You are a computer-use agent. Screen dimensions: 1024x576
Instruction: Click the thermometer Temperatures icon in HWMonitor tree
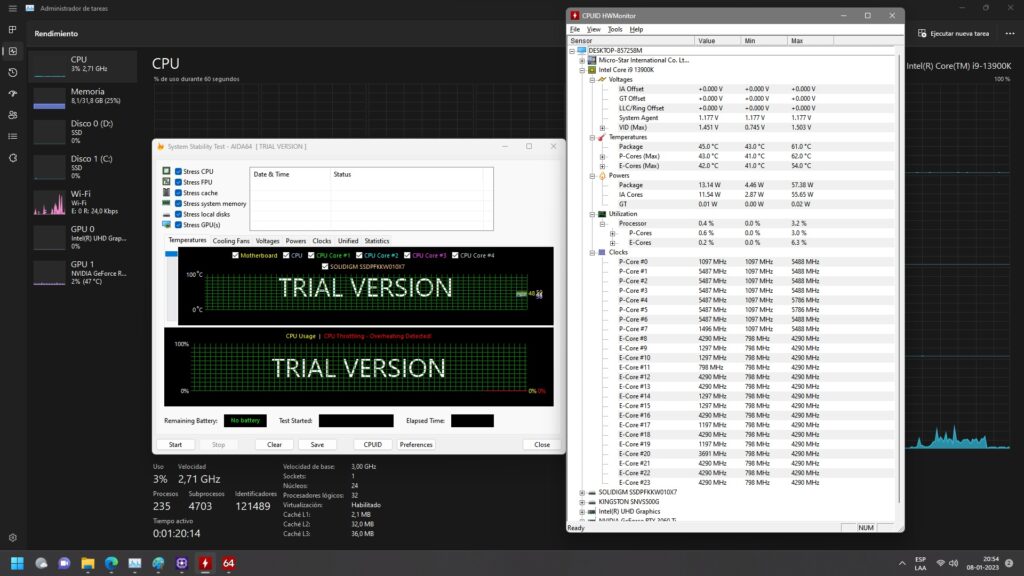tap(600, 138)
